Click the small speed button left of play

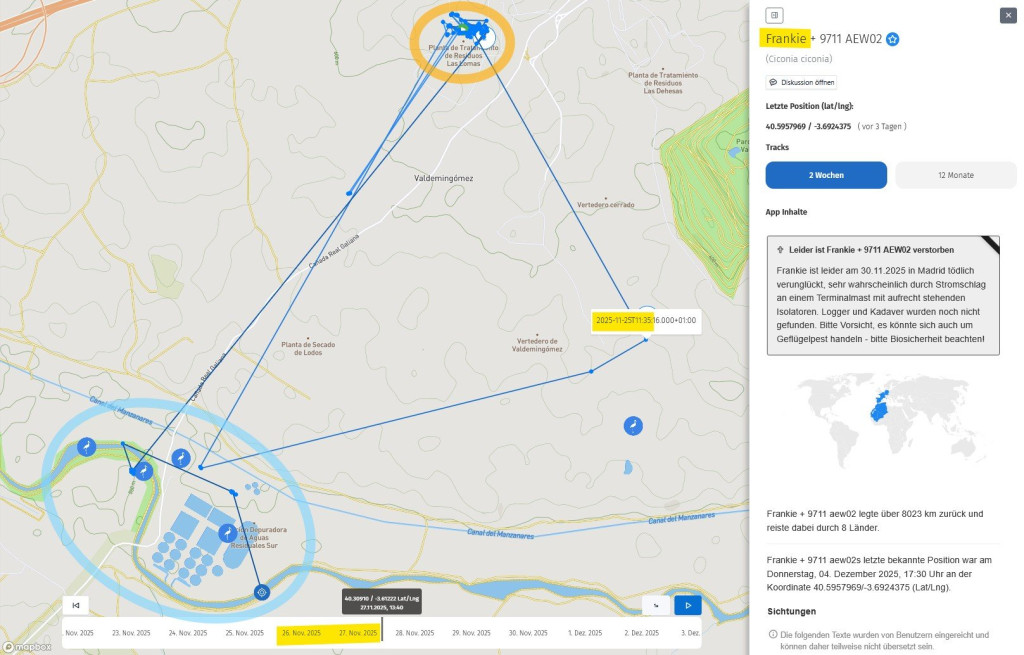655,605
